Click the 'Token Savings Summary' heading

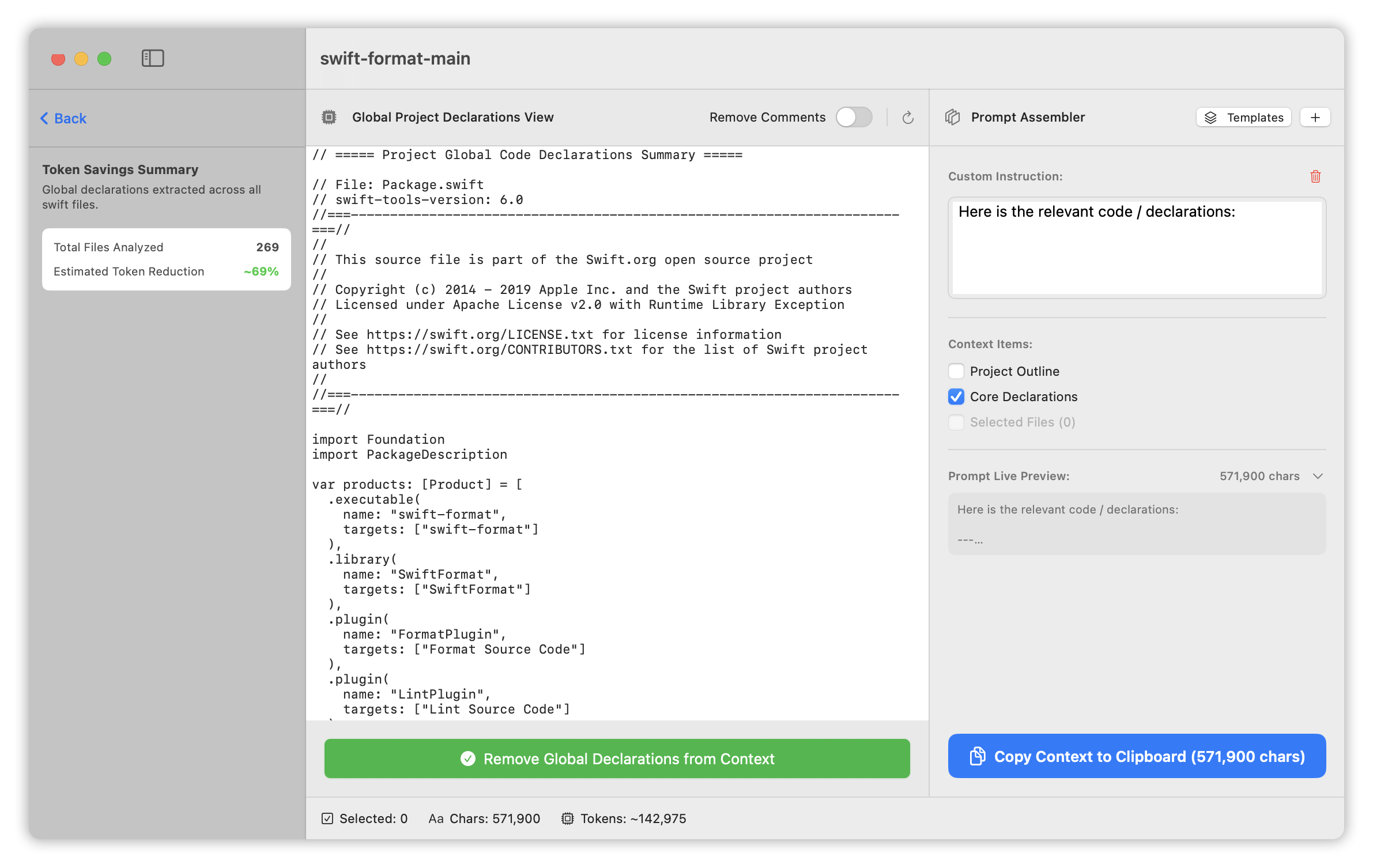pos(120,169)
